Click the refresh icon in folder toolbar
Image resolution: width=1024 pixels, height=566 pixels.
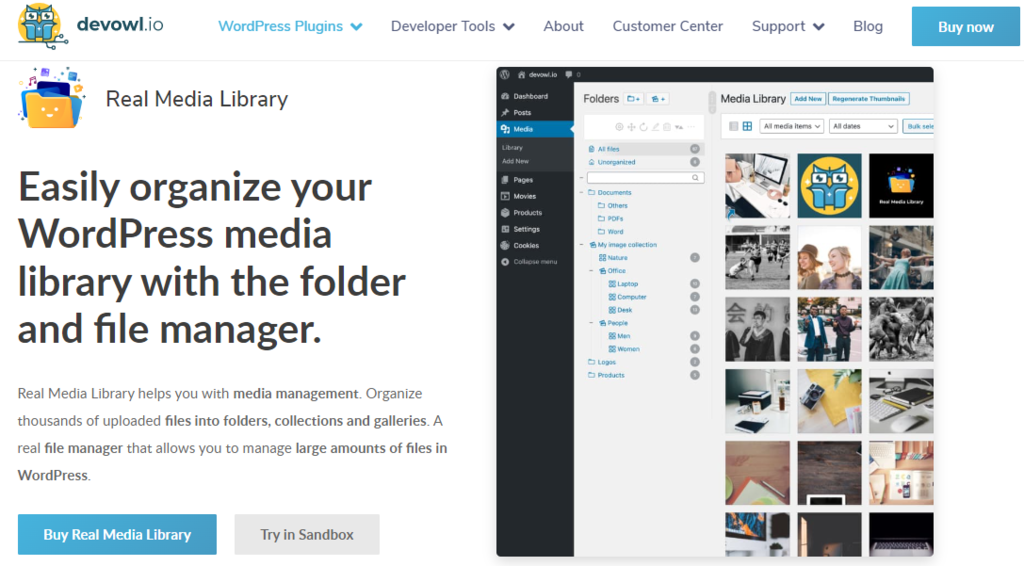tap(643, 127)
